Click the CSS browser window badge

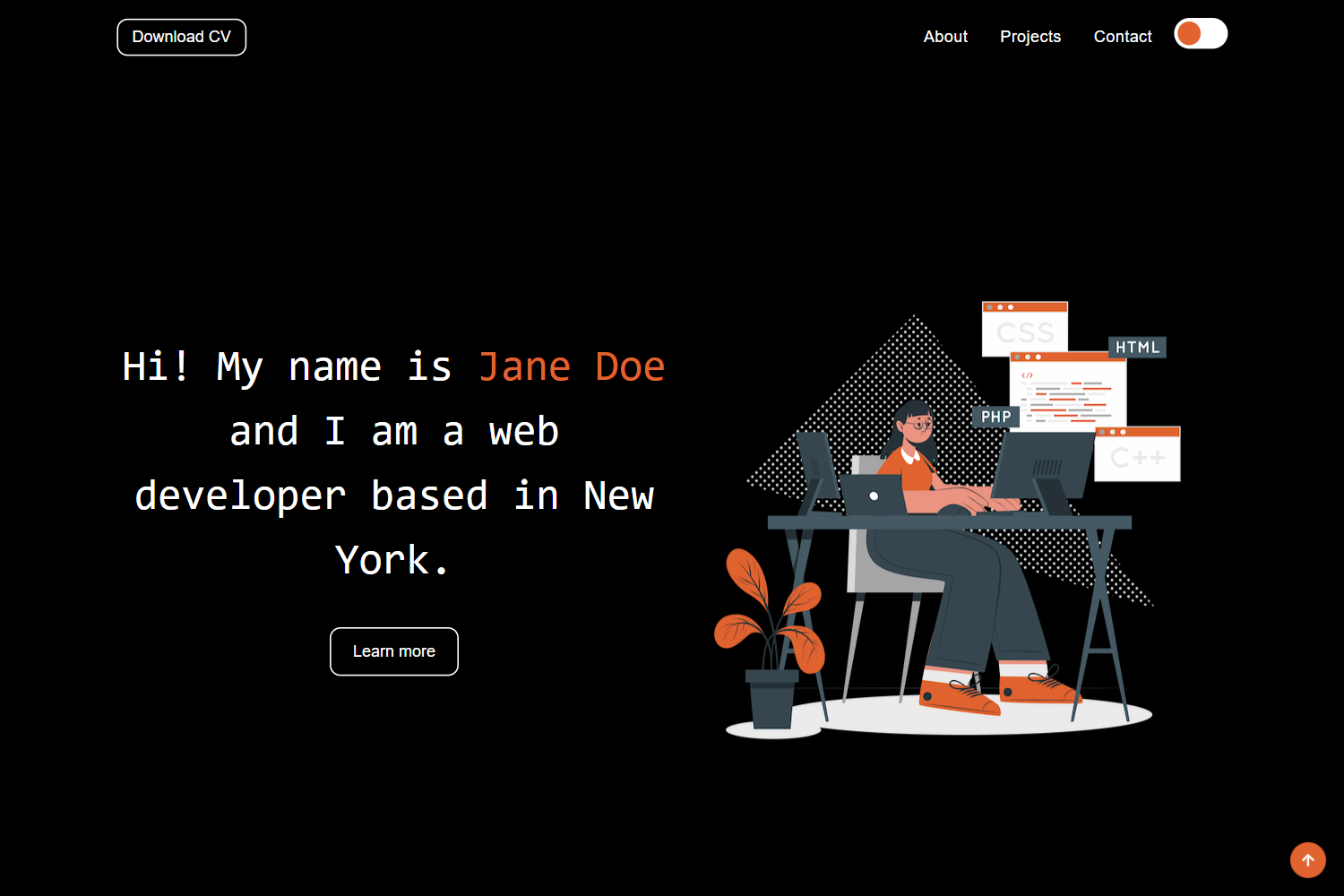[1025, 329]
